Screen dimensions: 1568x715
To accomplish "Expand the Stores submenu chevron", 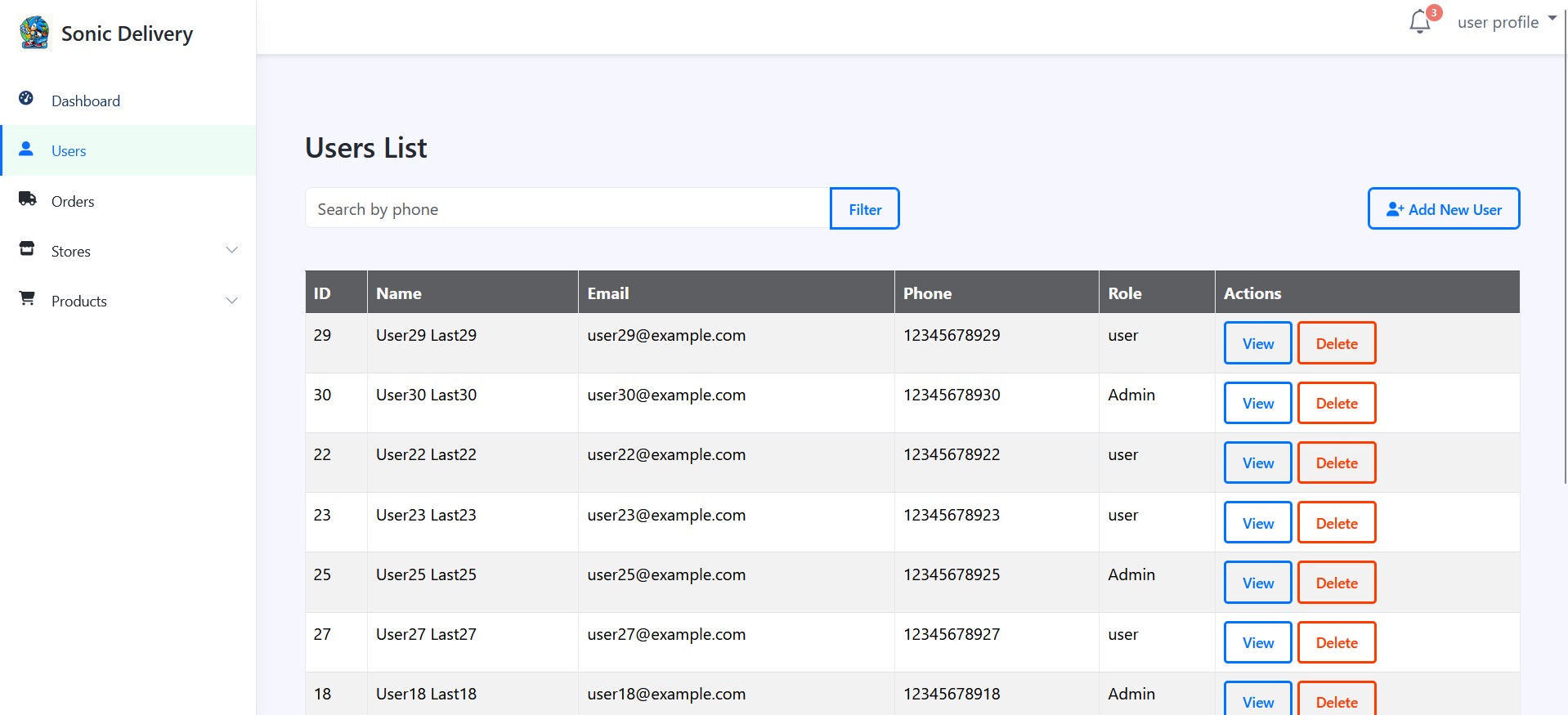I will tap(232, 250).
